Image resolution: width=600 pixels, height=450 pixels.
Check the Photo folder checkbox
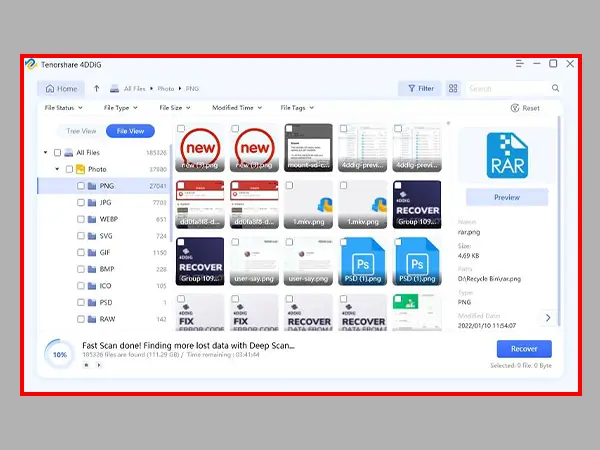coord(69,169)
